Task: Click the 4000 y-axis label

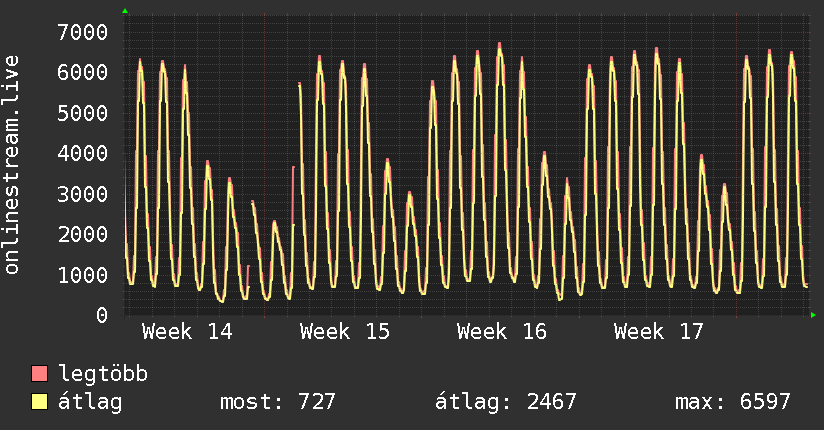Action: 83,153
